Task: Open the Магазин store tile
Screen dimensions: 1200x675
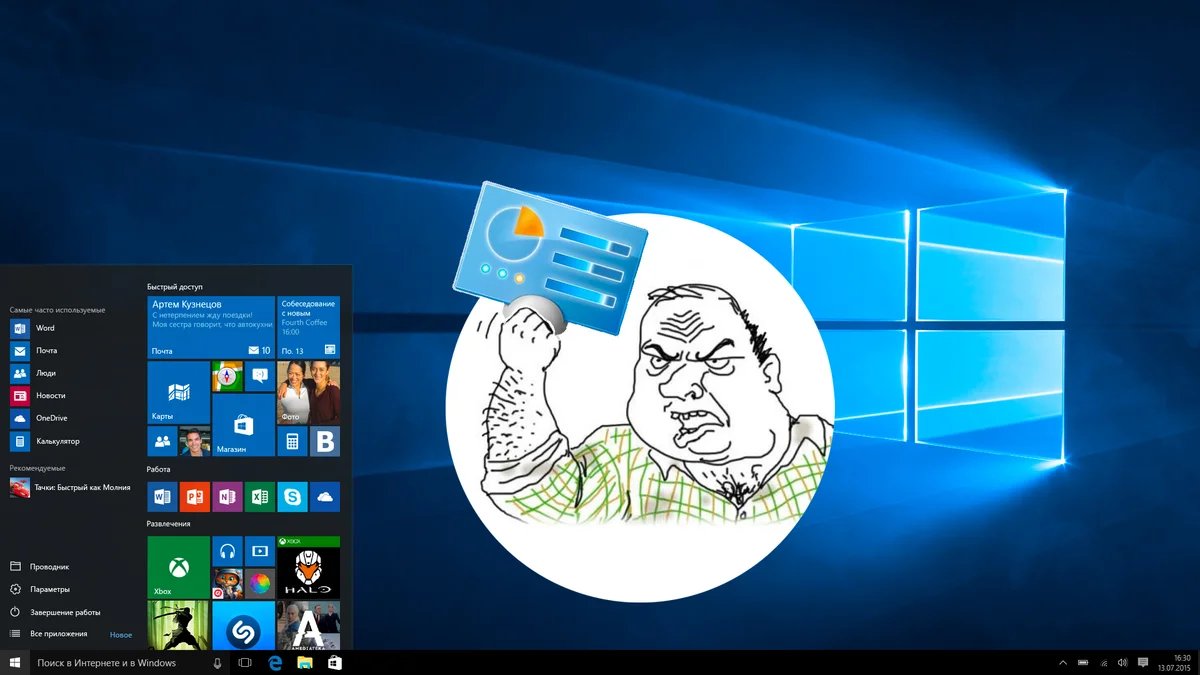Action: click(243, 425)
